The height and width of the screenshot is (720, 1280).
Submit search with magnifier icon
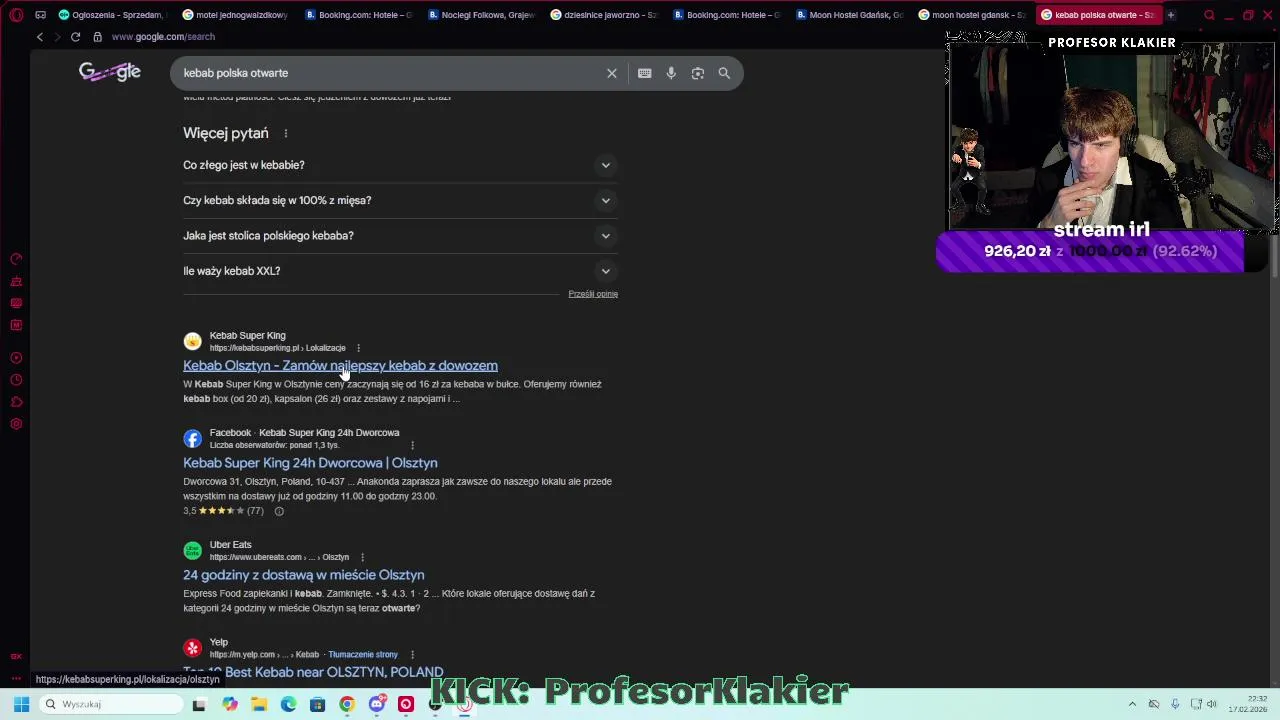pos(724,73)
